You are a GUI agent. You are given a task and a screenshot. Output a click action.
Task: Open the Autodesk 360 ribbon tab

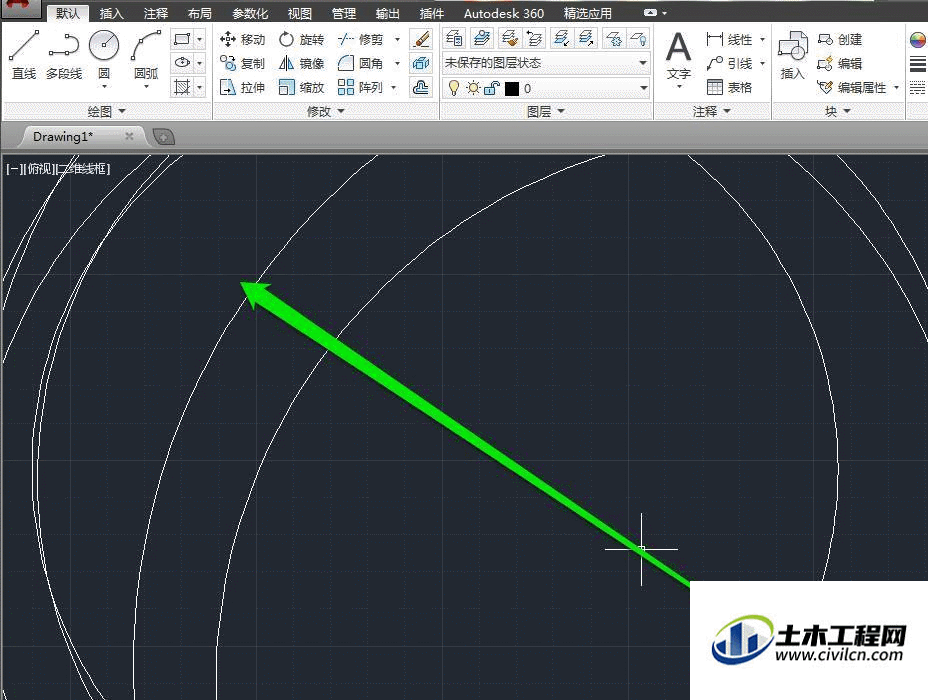[x=504, y=13]
